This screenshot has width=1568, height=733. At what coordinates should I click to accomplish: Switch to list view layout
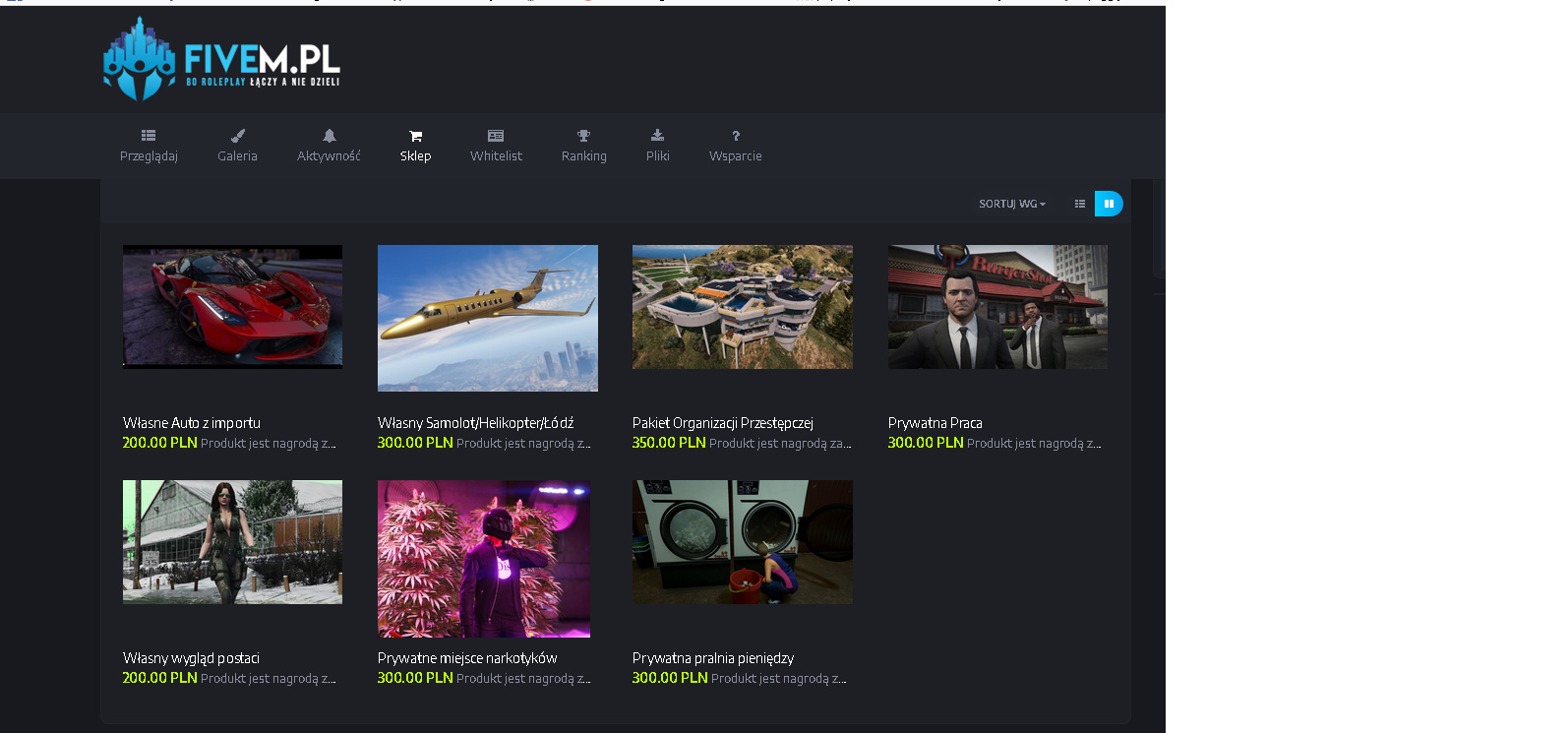pos(1080,204)
